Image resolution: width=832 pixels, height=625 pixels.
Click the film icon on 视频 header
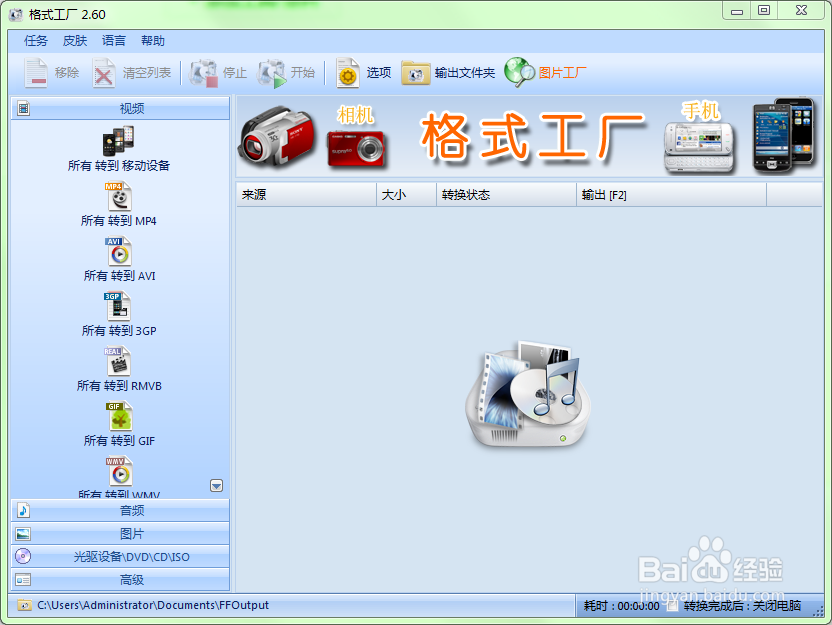23,108
